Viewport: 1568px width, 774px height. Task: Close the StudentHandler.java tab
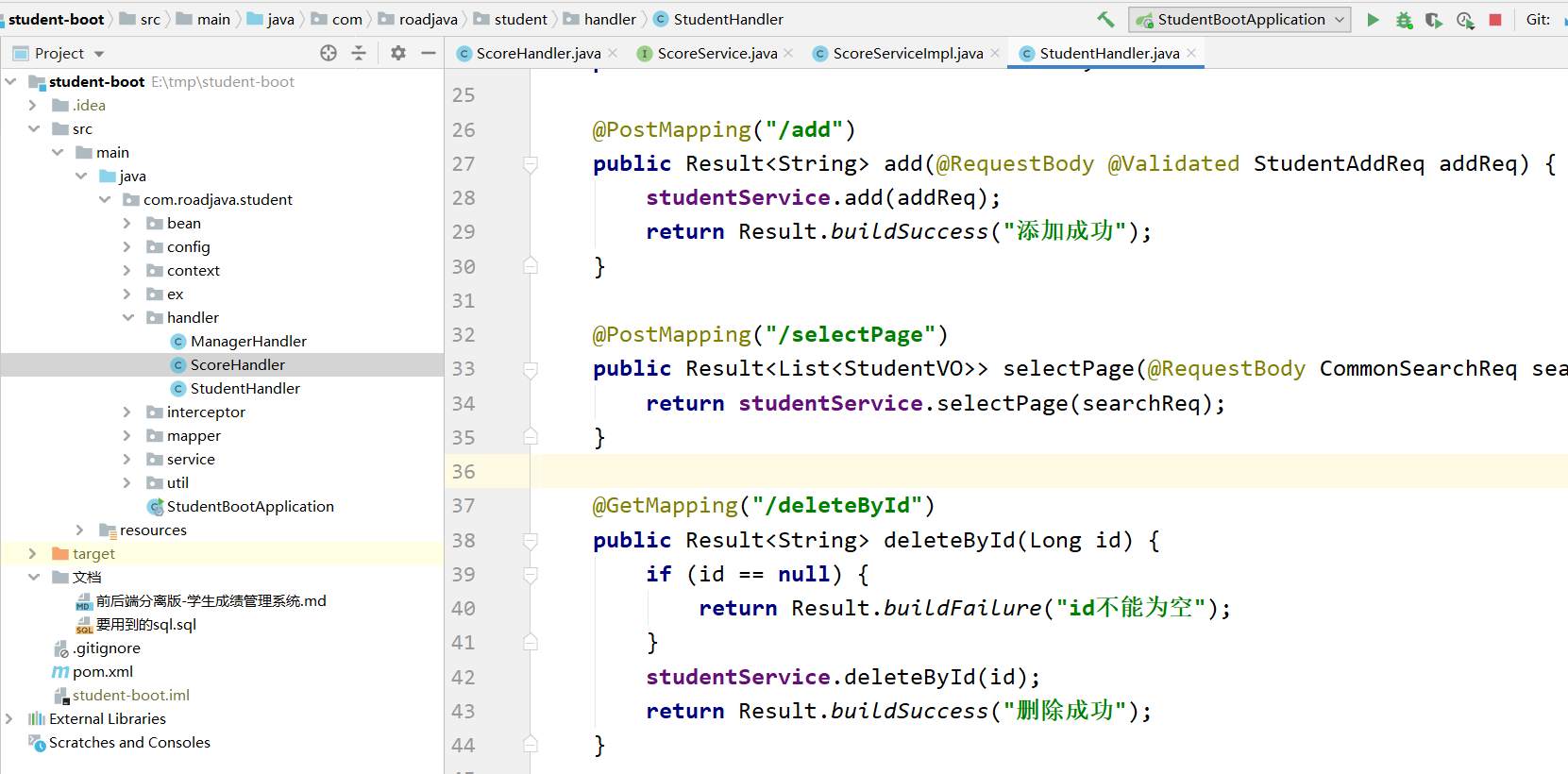pos(1191,53)
